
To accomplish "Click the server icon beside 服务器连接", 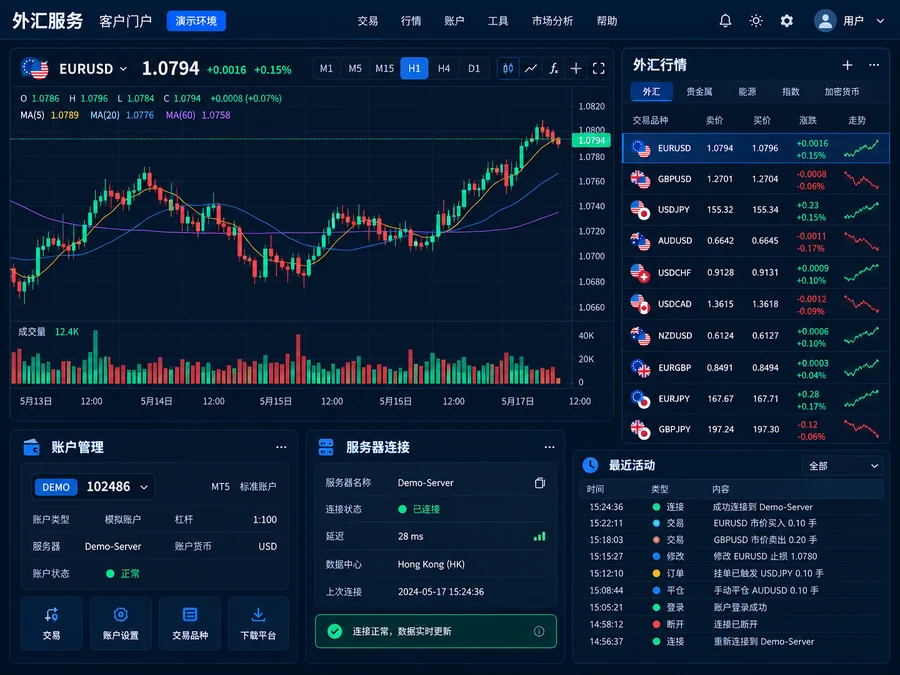I will [x=326, y=447].
